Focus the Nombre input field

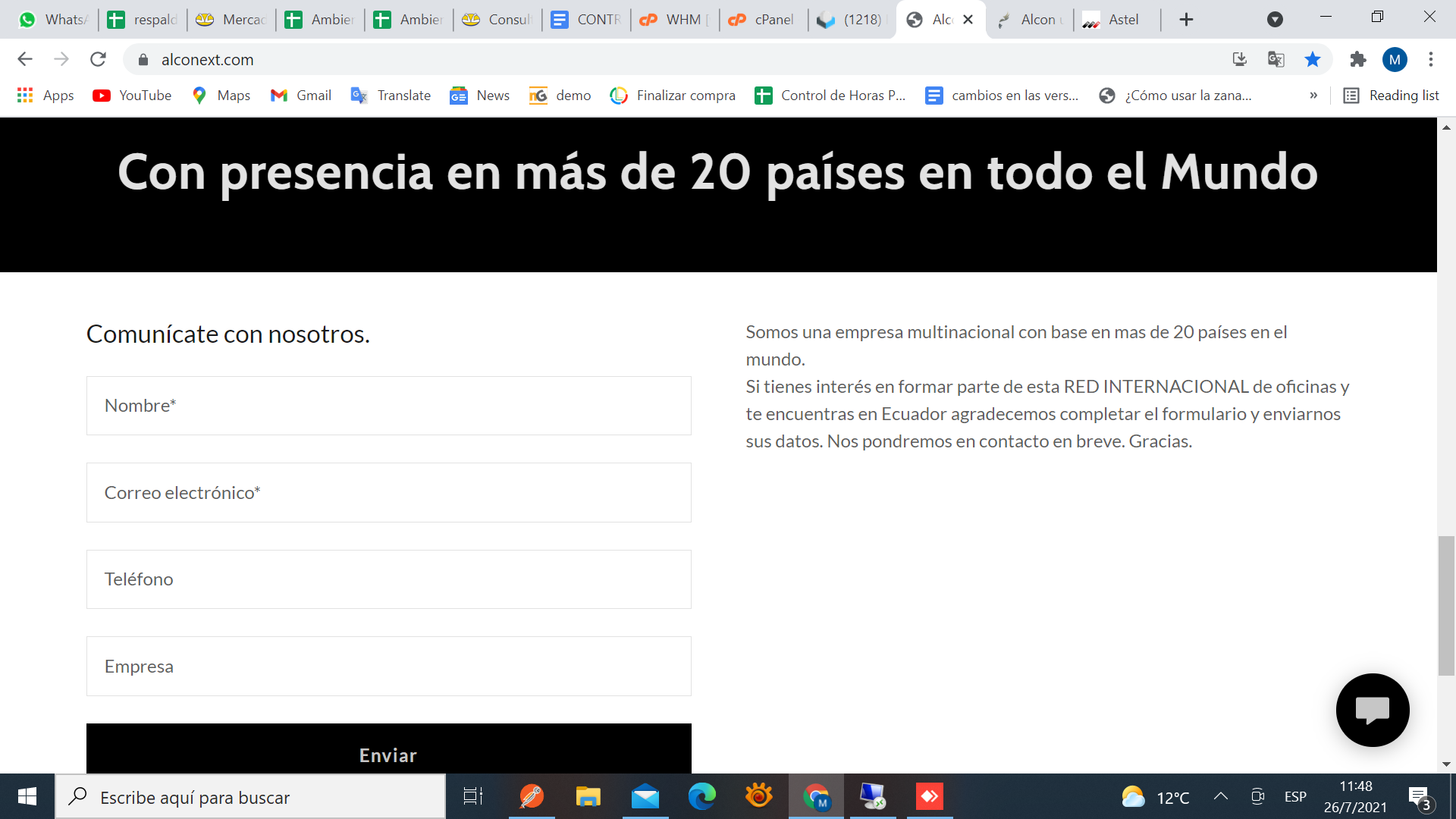388,406
